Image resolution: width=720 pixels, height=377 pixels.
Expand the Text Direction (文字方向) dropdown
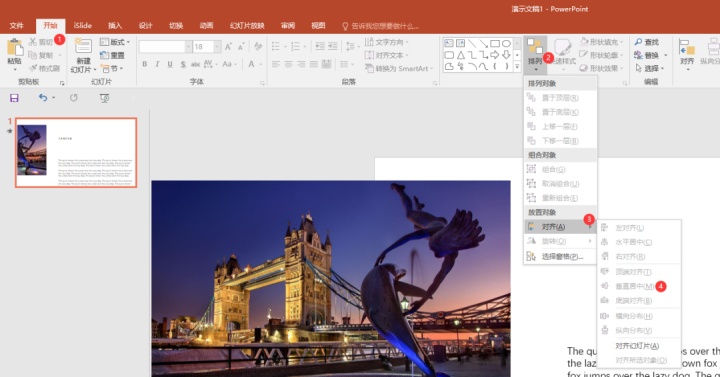click(387, 42)
